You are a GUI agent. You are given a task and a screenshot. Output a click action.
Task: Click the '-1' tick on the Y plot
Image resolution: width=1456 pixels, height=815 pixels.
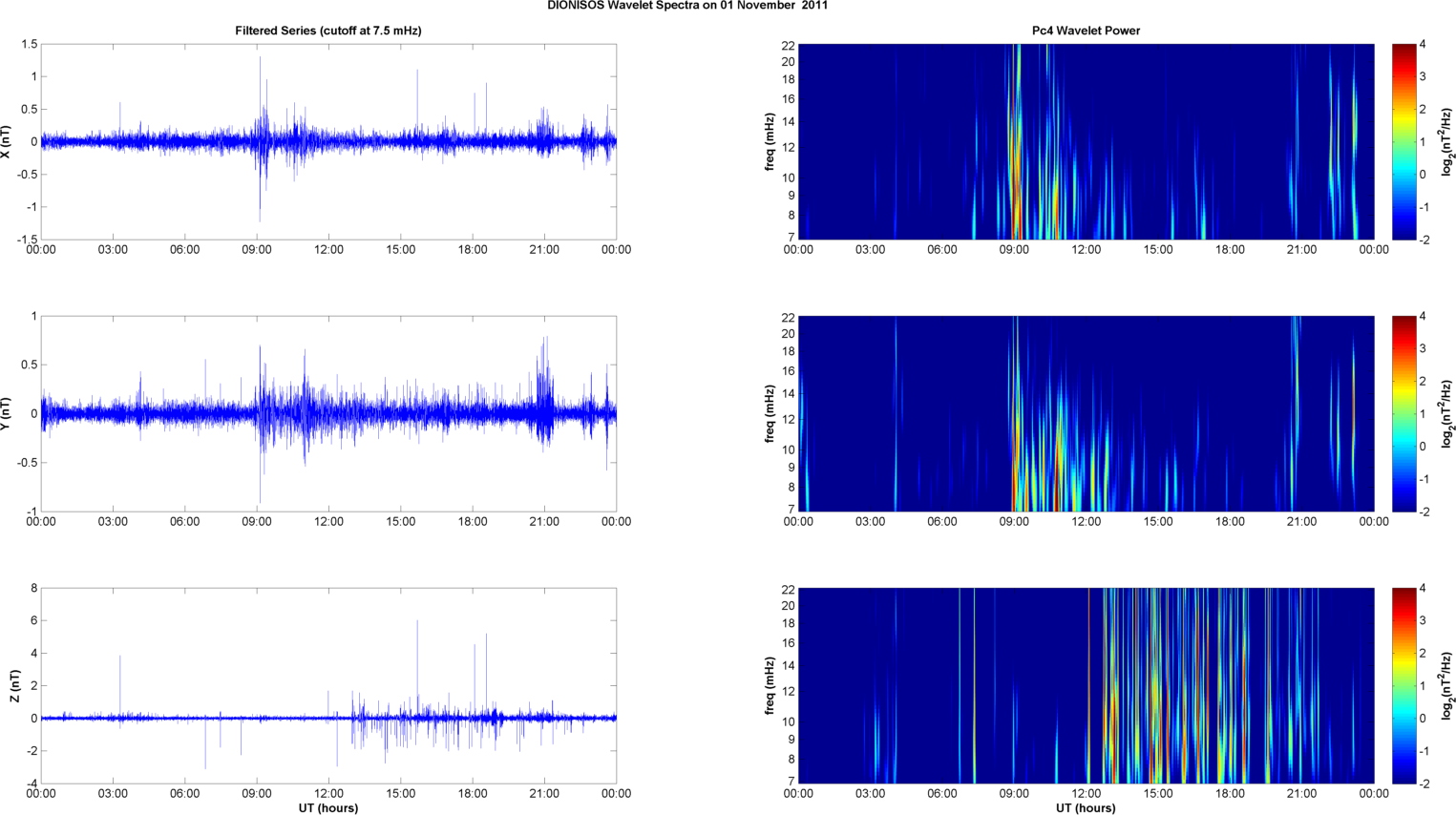[x=32, y=512]
